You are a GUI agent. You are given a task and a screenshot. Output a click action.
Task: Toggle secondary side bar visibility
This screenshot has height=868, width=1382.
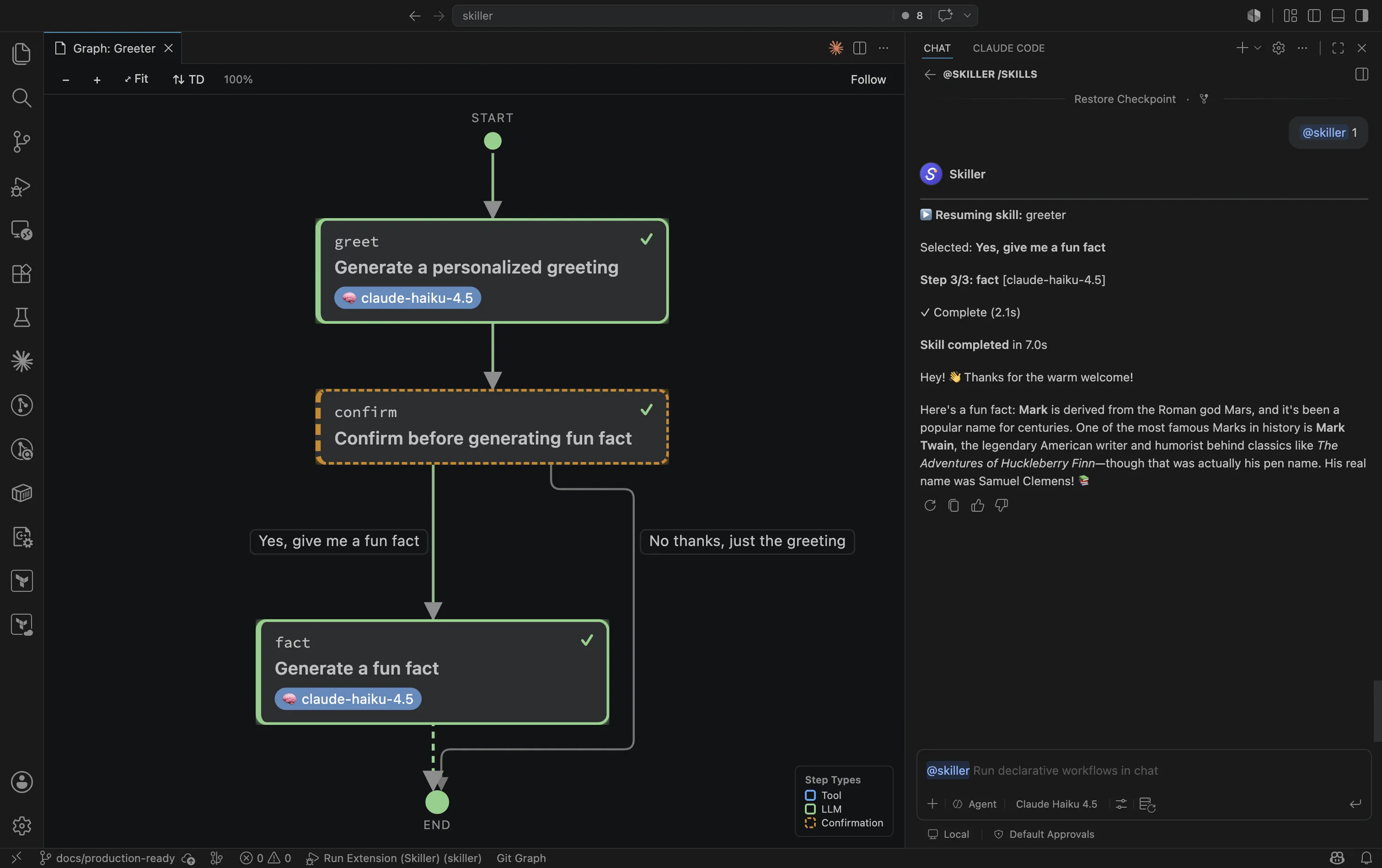coord(1361,16)
